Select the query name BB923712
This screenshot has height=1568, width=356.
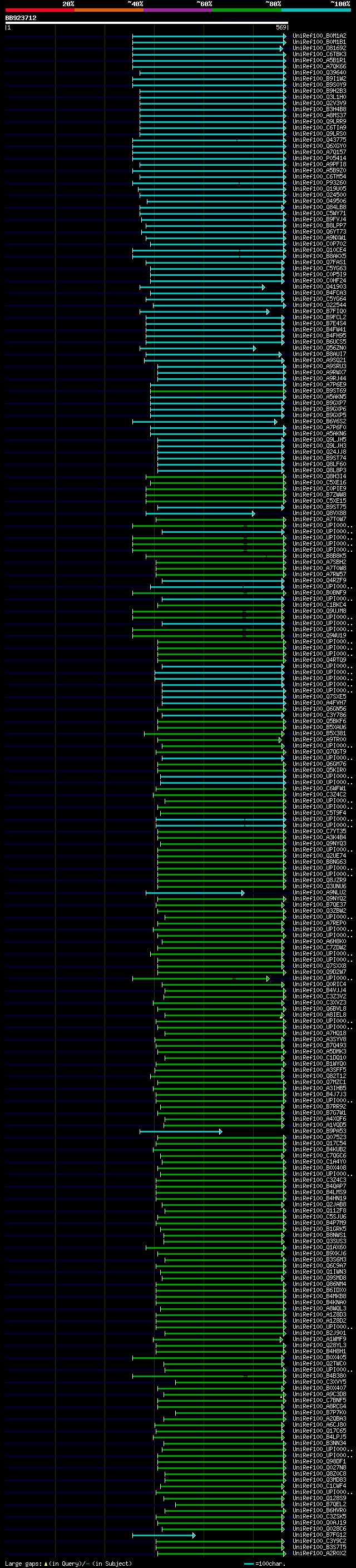pyautogui.click(x=21, y=18)
